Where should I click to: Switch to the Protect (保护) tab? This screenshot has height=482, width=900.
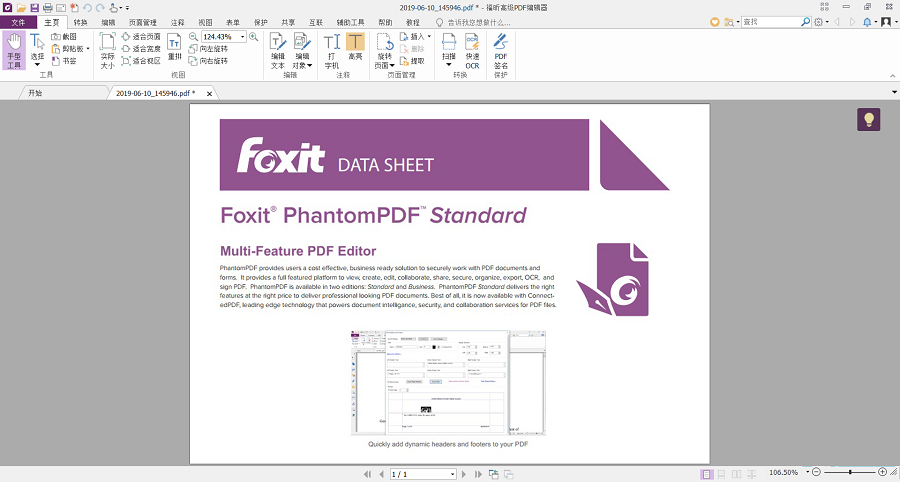point(261,22)
